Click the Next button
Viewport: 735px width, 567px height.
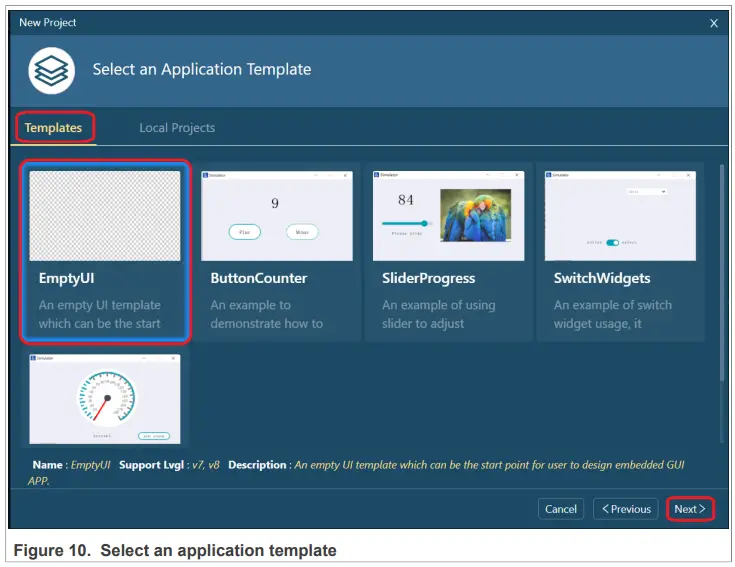pyautogui.click(x=690, y=509)
